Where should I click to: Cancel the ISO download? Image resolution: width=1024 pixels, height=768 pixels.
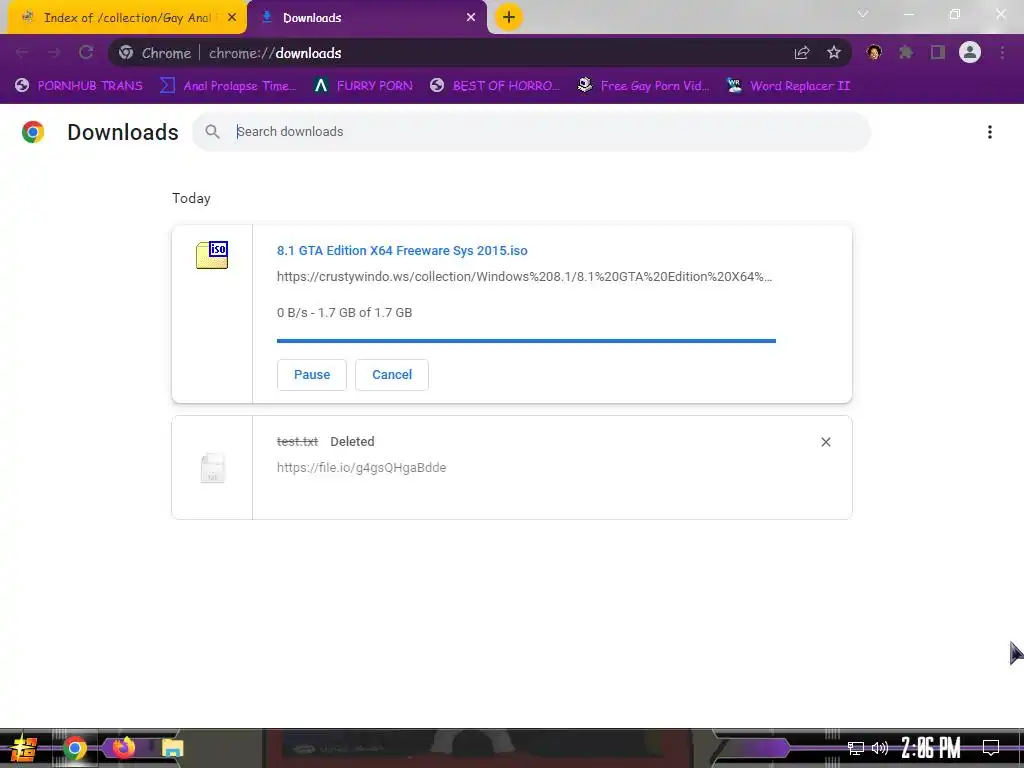click(392, 375)
